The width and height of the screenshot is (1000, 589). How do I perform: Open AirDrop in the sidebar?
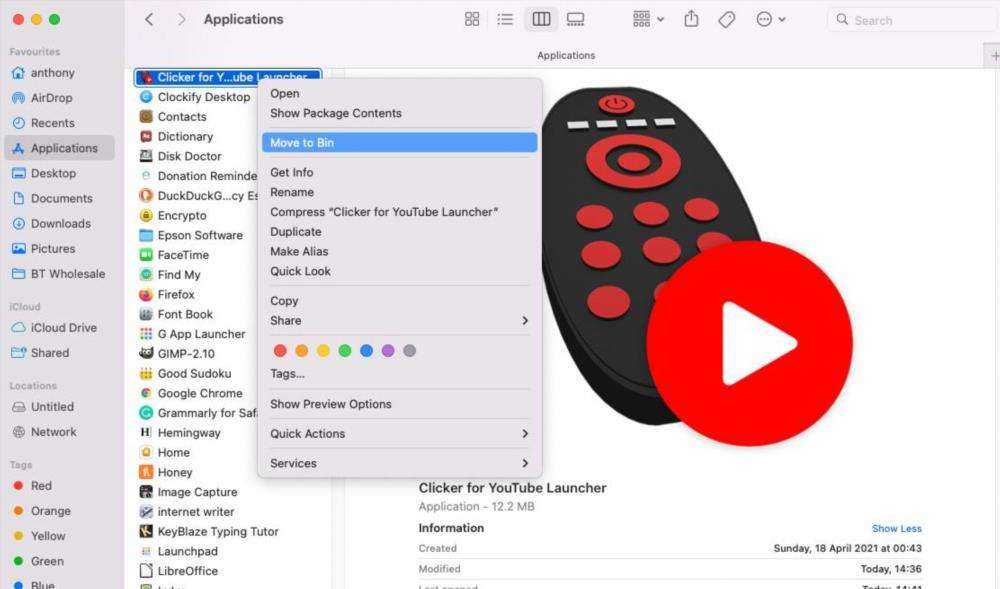pyautogui.click(x=51, y=98)
